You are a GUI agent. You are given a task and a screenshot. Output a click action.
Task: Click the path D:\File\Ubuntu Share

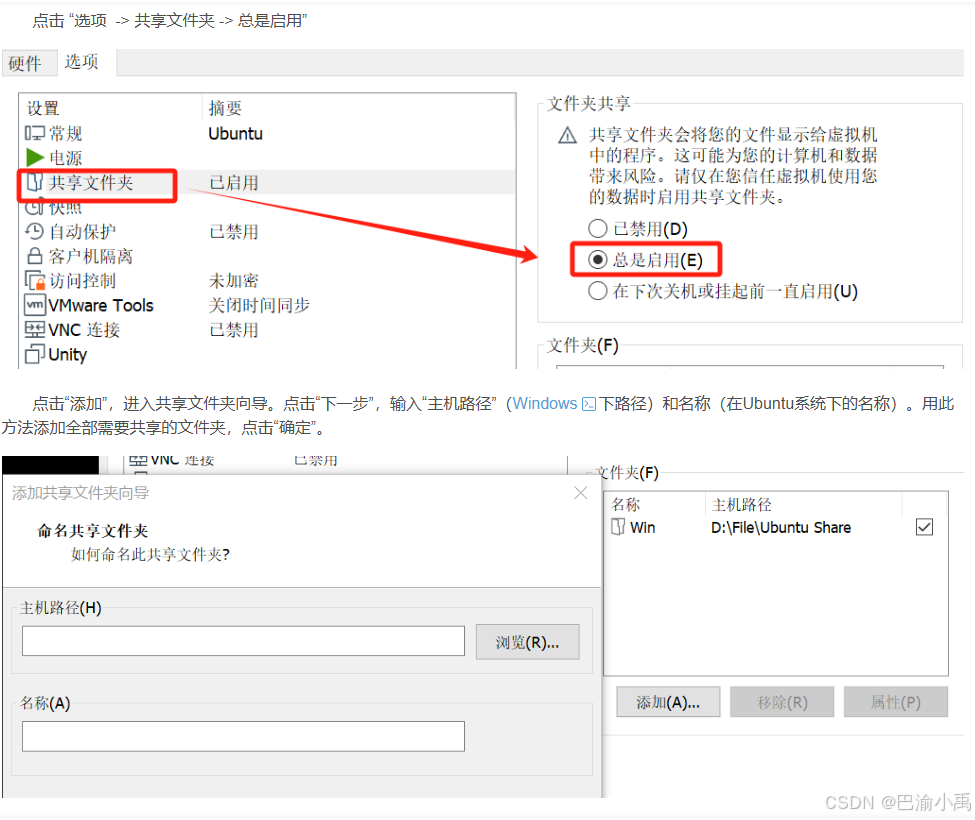pyautogui.click(x=781, y=527)
